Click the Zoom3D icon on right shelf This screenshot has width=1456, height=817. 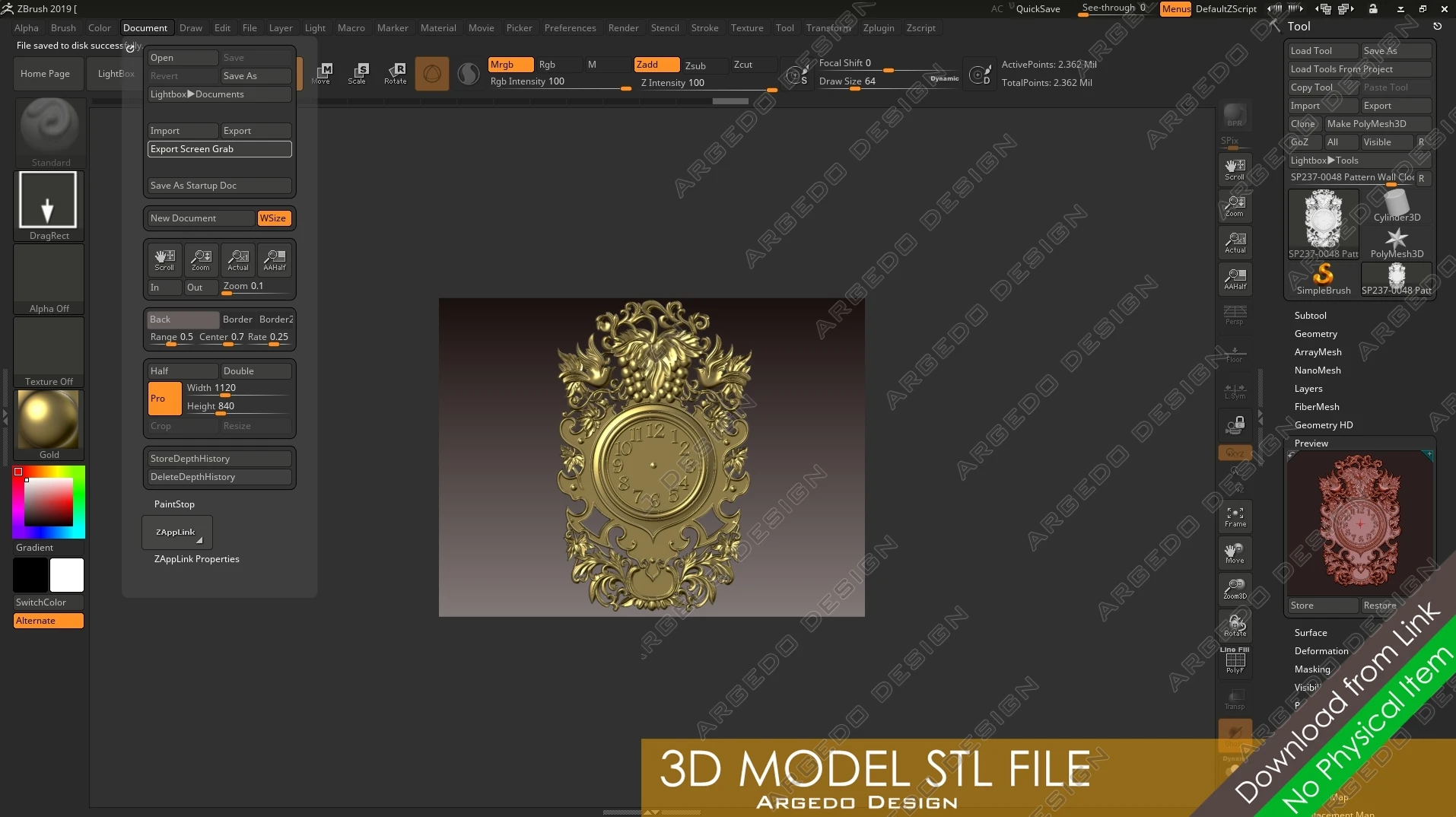1235,589
